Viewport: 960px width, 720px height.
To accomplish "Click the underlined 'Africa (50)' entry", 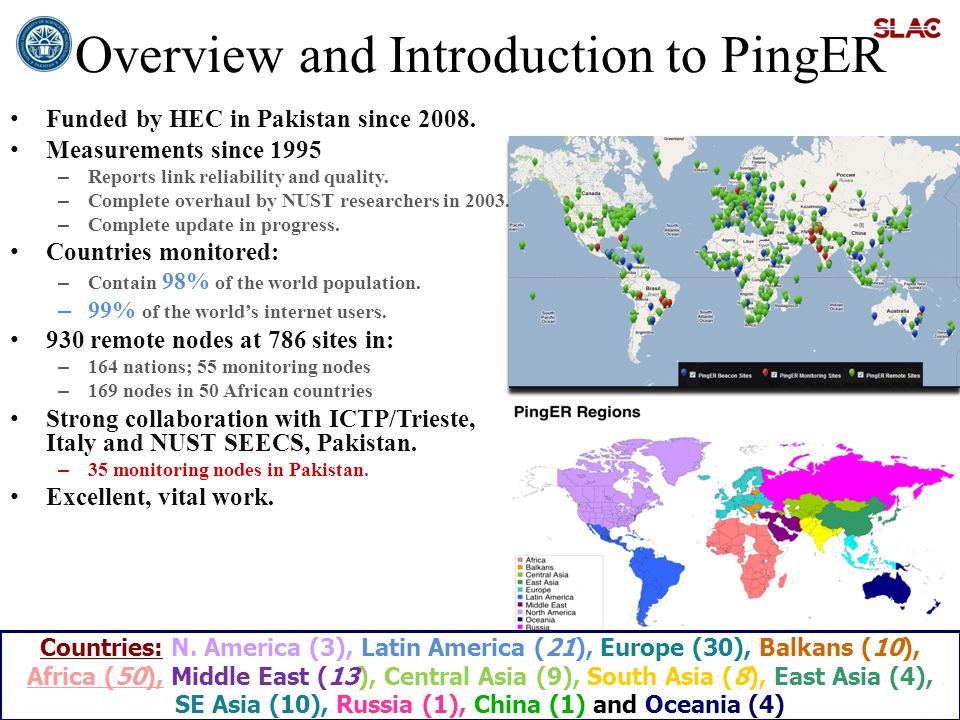I will pyautogui.click(x=95, y=677).
